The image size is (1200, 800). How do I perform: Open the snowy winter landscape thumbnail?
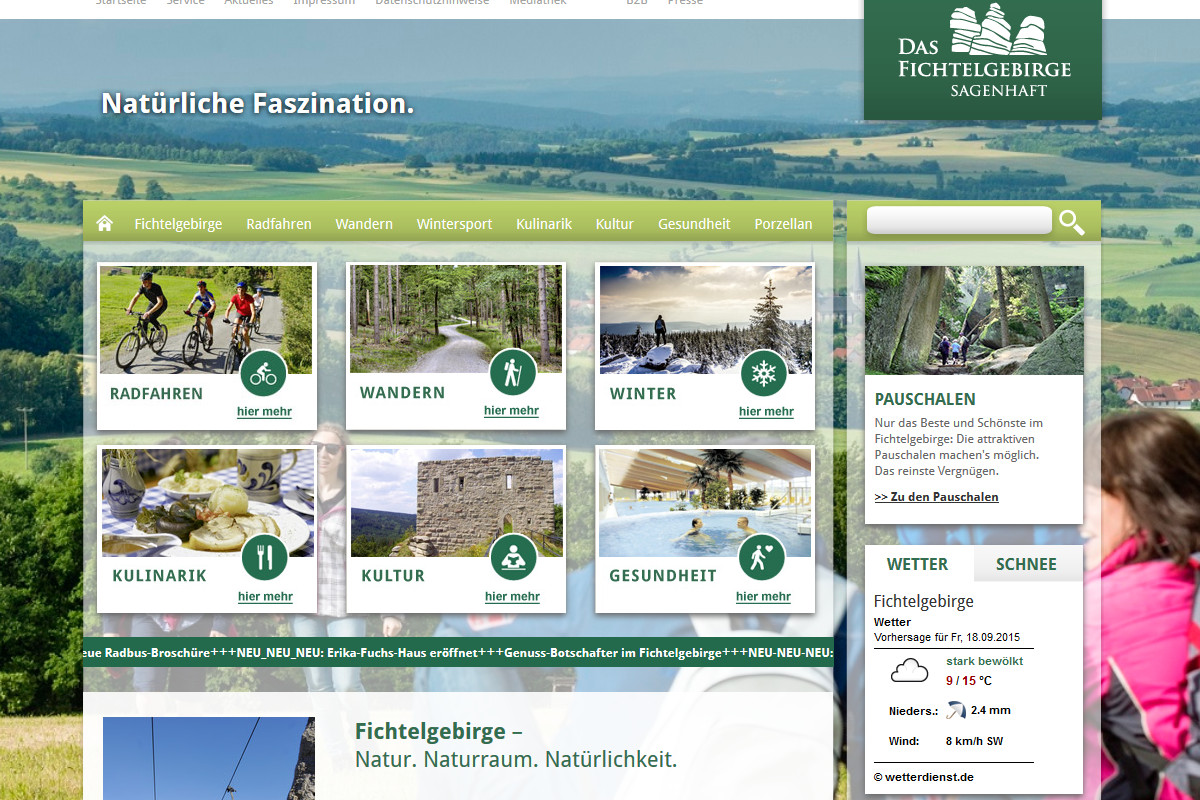706,320
